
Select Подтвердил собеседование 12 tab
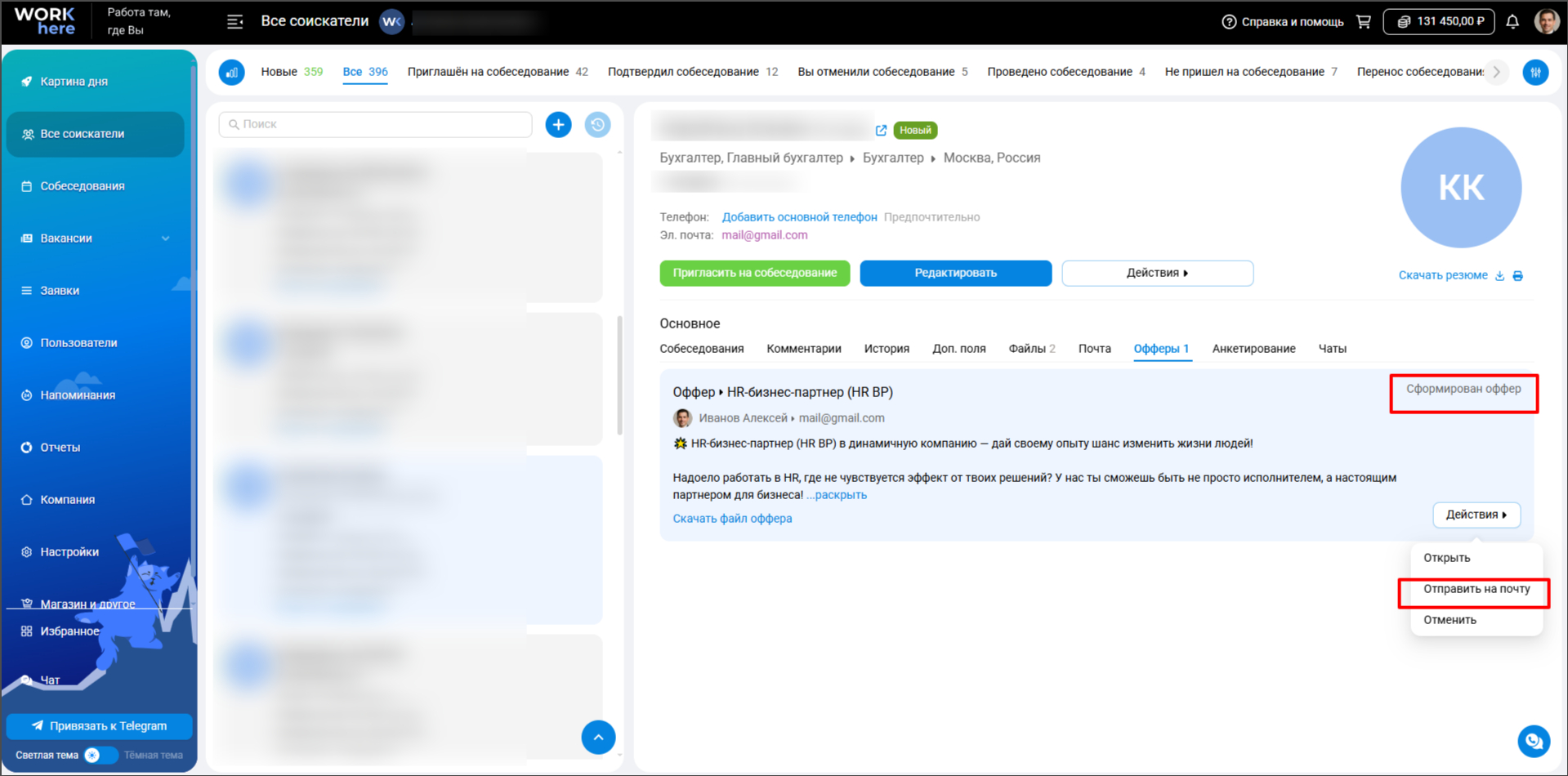[x=693, y=72]
